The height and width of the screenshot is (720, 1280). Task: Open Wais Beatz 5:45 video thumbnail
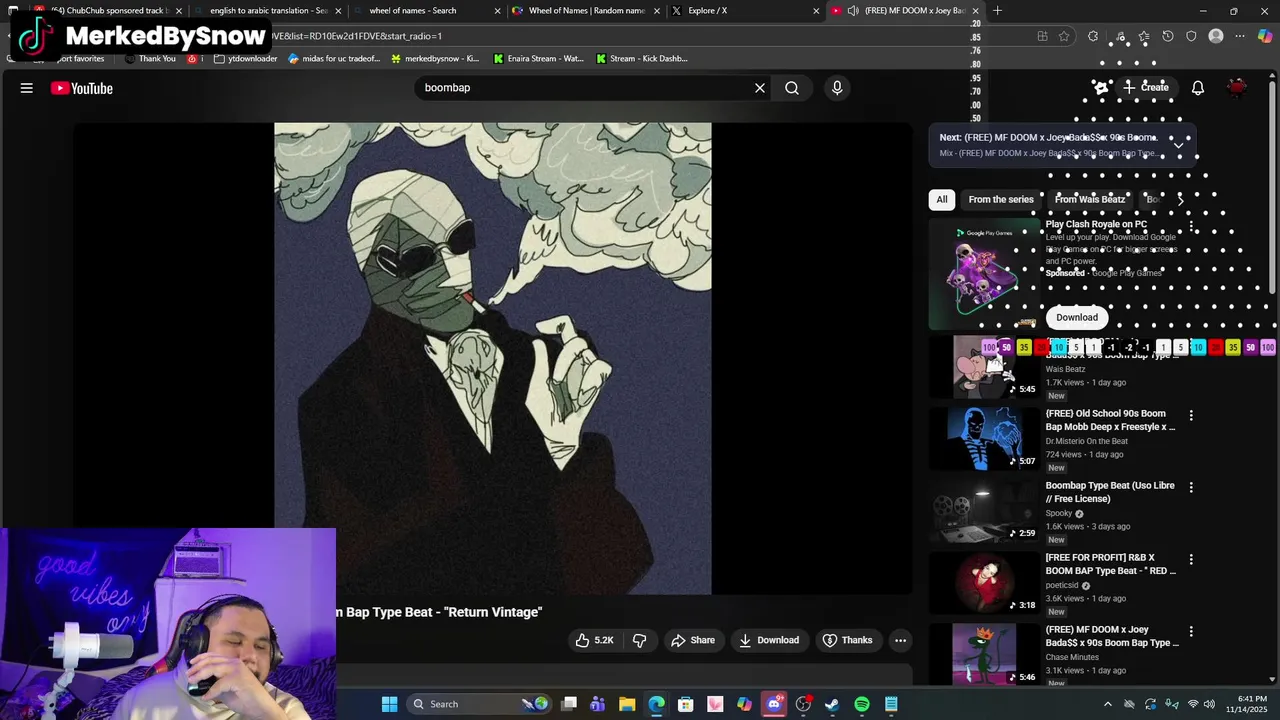[983, 366]
